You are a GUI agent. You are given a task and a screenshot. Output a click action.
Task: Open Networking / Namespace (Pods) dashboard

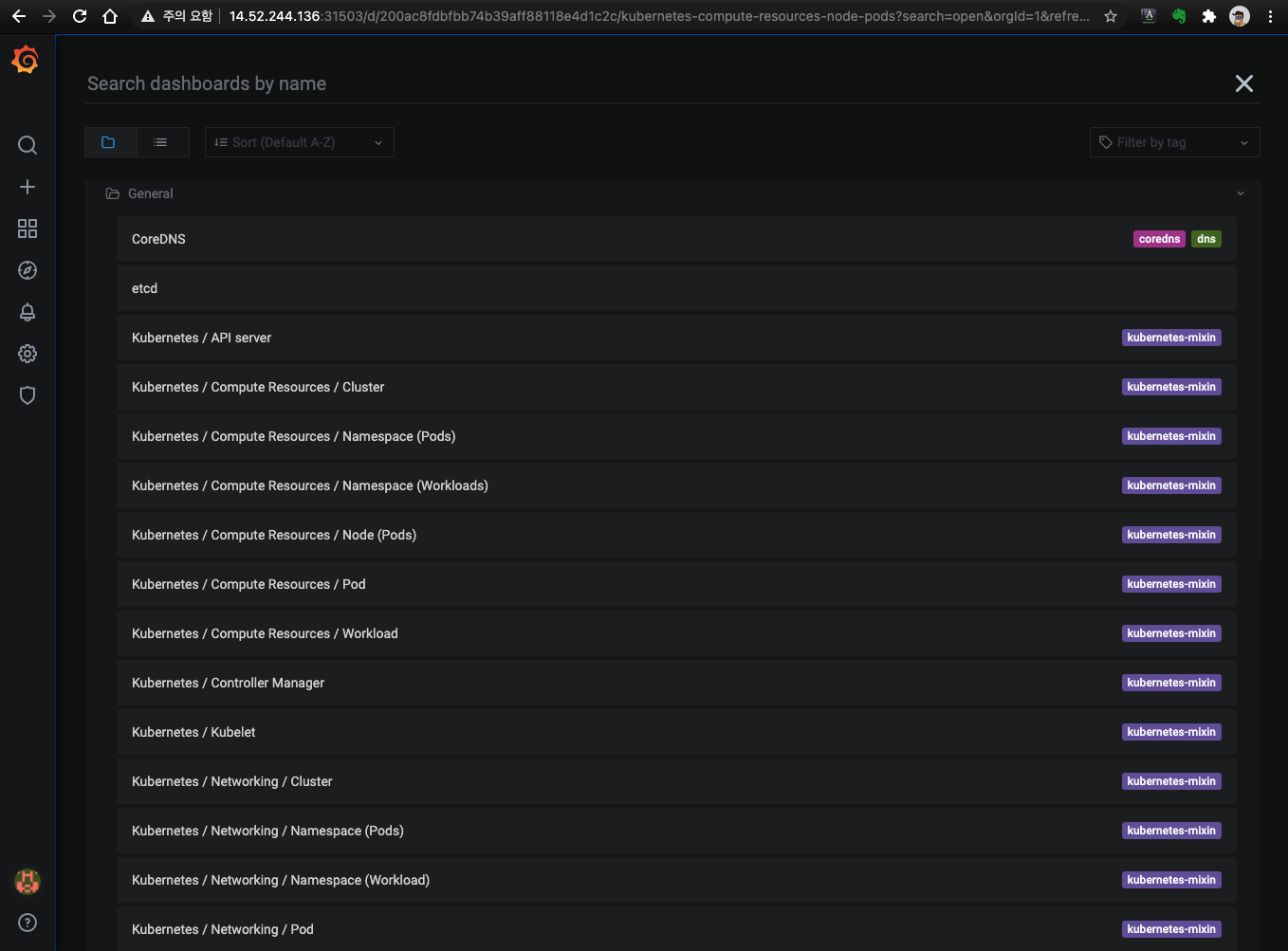676,831
